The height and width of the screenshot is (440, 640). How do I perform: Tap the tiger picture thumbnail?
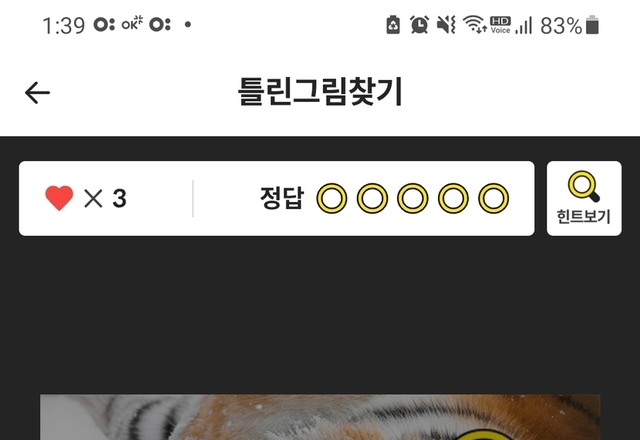[320, 417]
